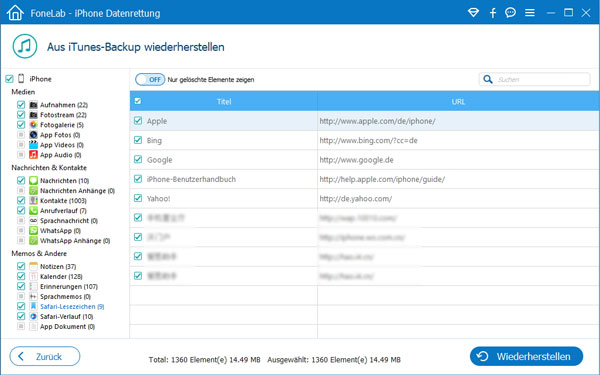
Task: Click the URL http://www.google.de
Action: (x=356, y=160)
